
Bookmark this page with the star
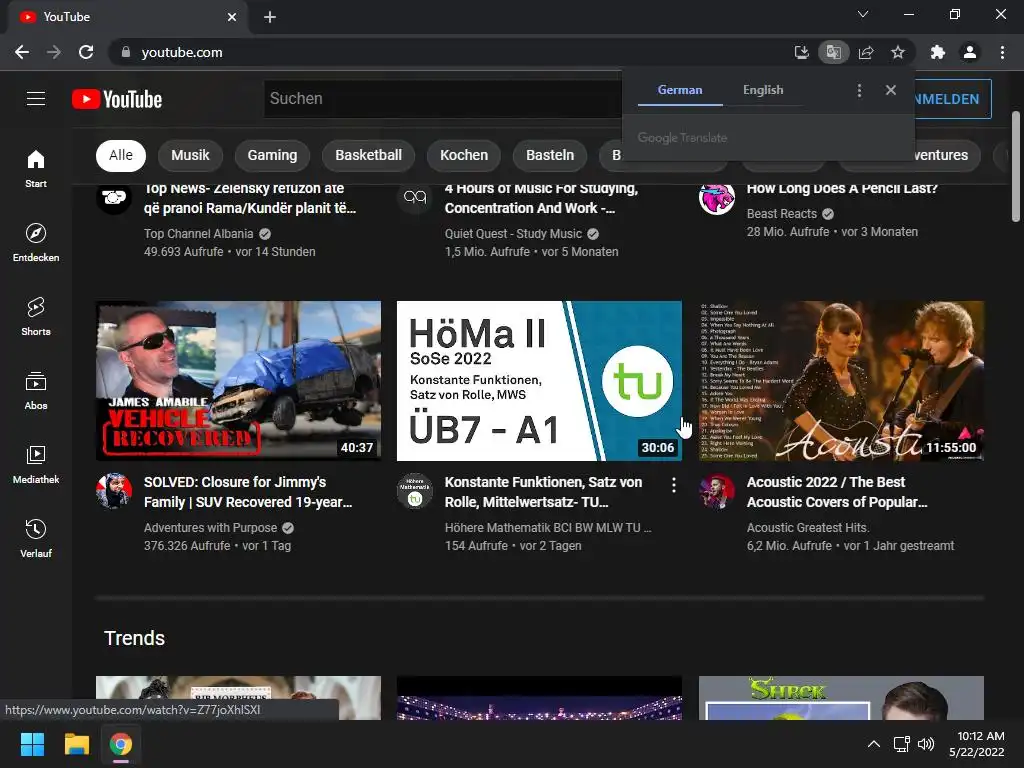898,52
